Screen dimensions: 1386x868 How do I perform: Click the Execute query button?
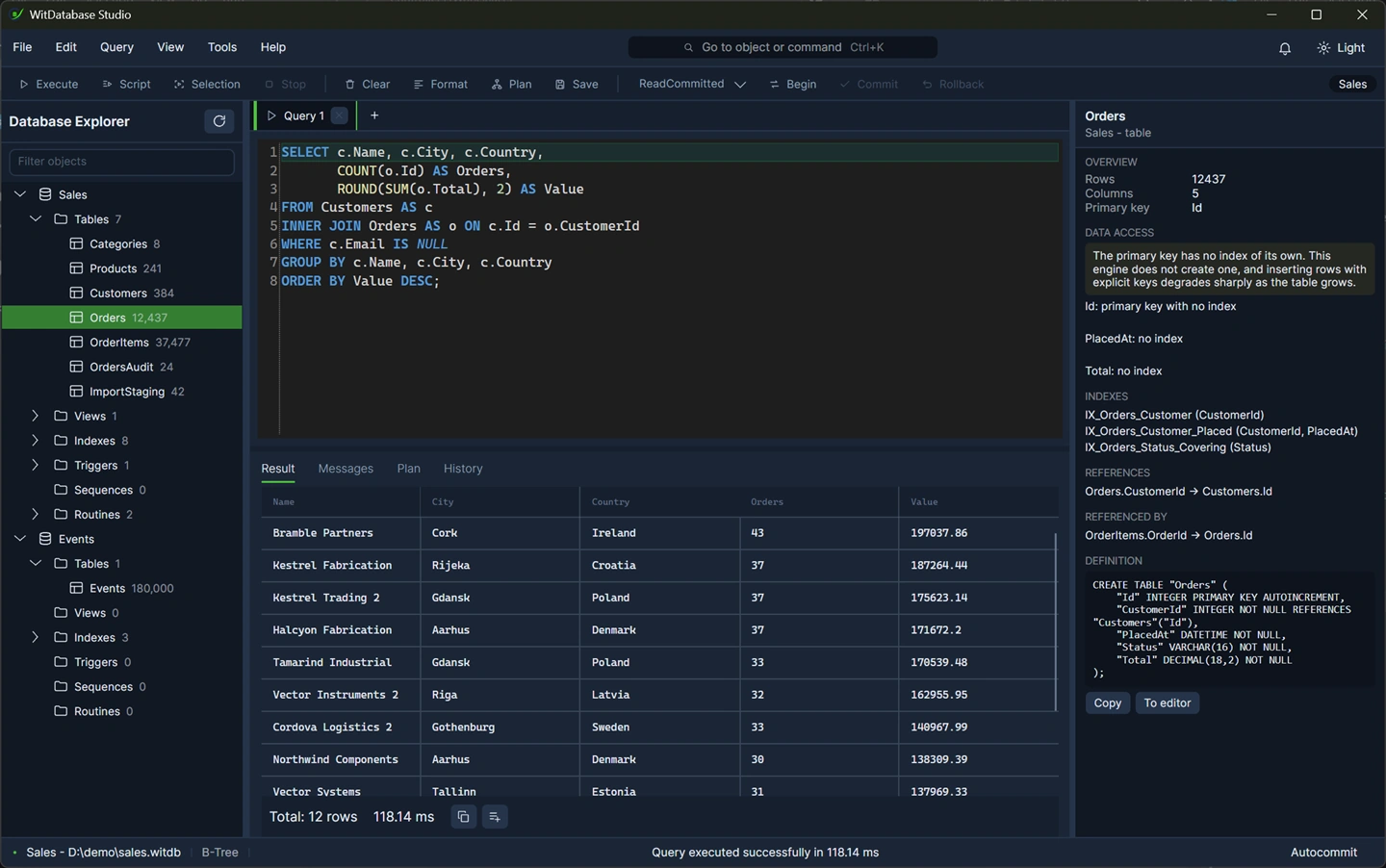[49, 85]
